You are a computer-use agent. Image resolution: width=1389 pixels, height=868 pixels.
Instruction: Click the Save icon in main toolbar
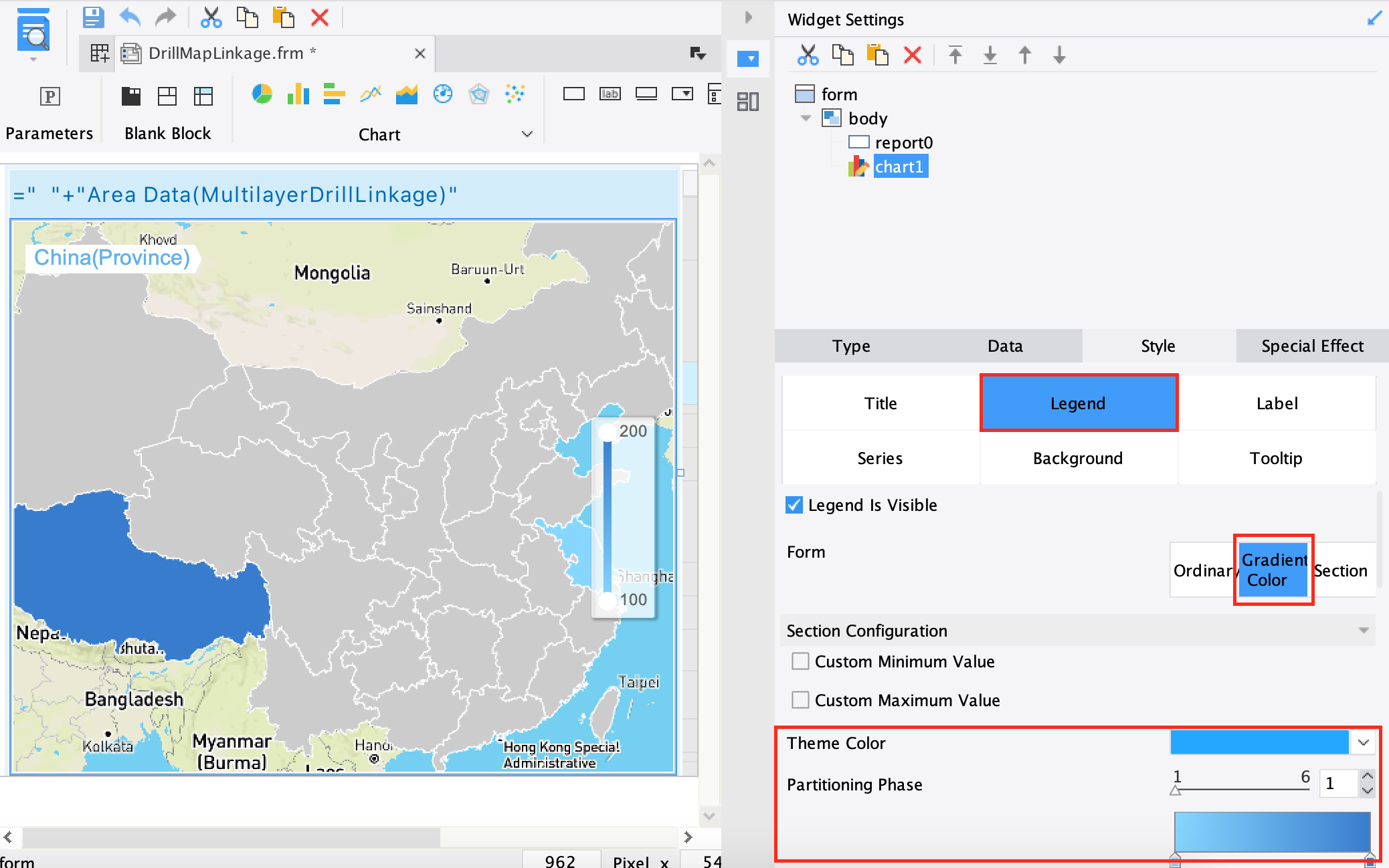click(93, 17)
